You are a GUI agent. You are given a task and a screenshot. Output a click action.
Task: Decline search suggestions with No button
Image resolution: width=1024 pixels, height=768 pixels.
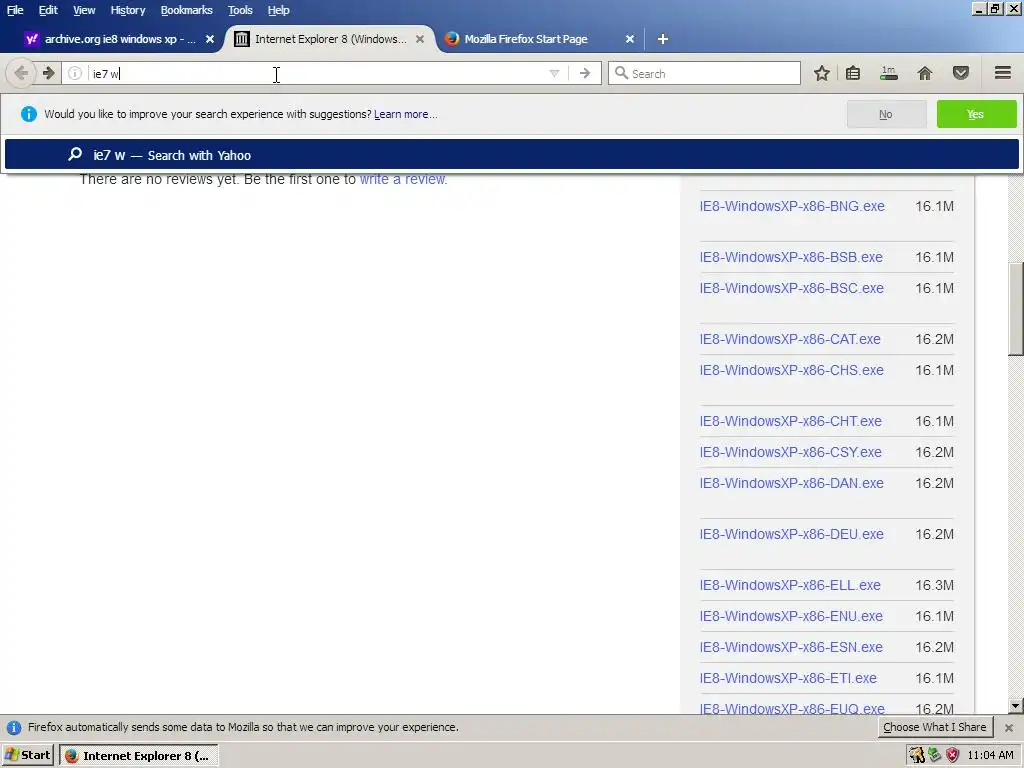point(886,114)
